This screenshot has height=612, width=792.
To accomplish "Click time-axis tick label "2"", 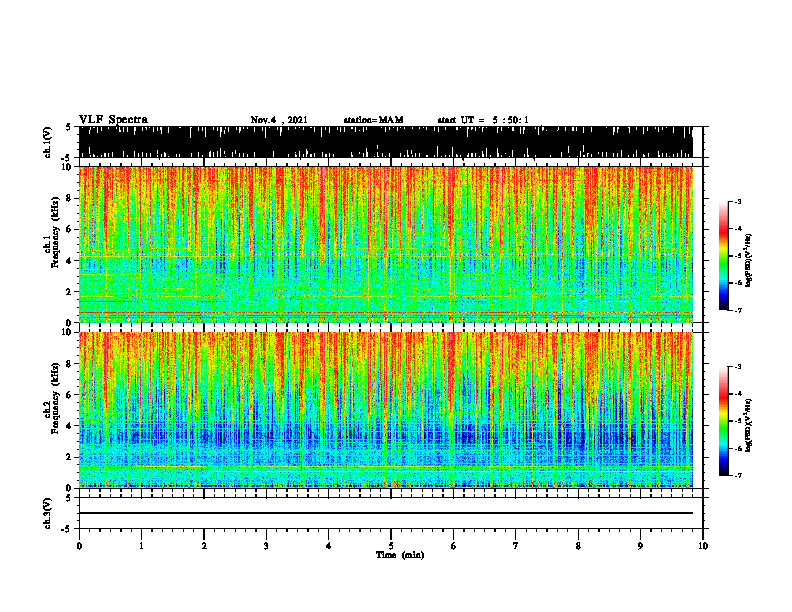I will point(204,546).
